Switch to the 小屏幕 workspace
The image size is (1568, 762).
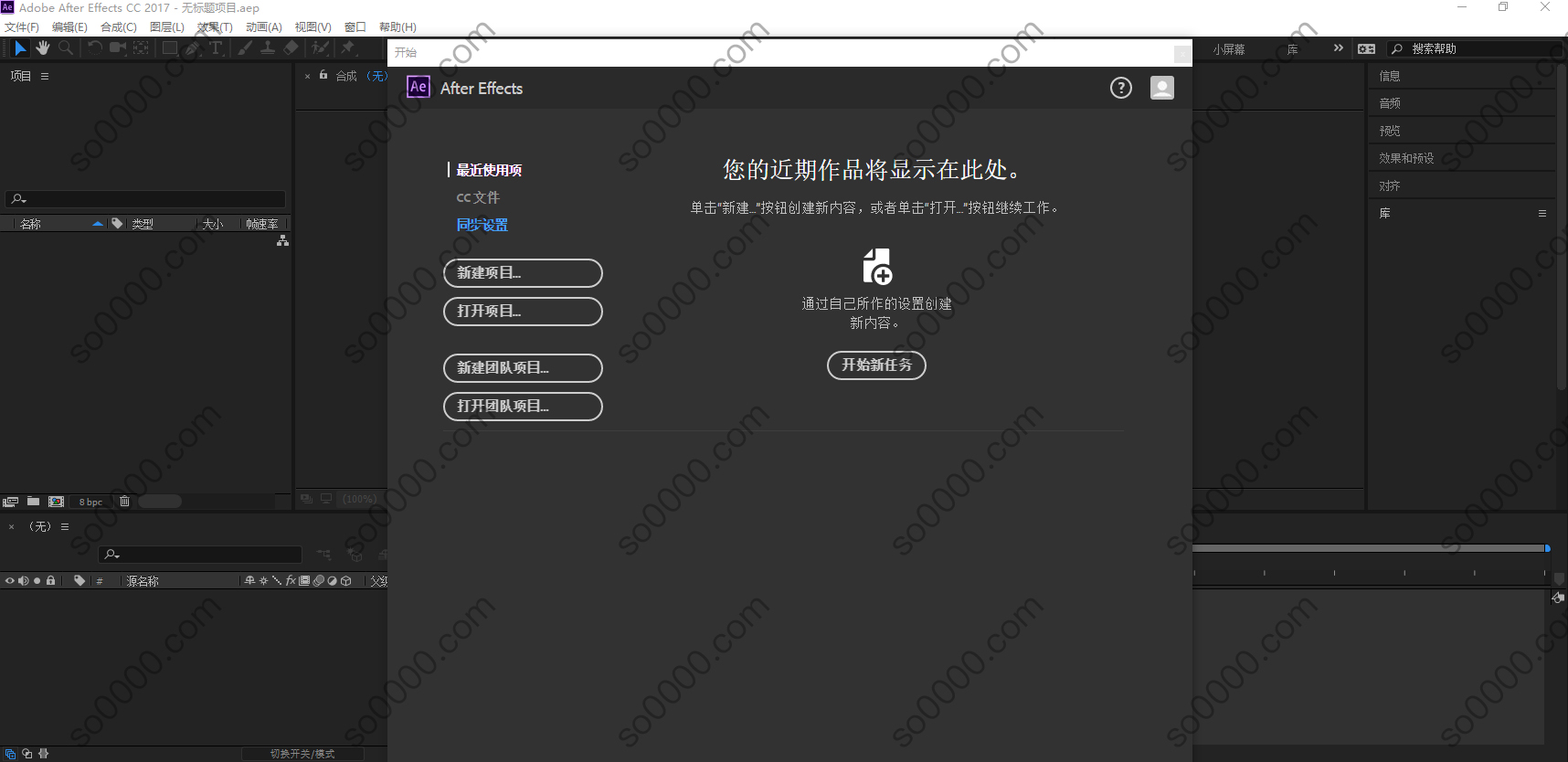(1229, 49)
